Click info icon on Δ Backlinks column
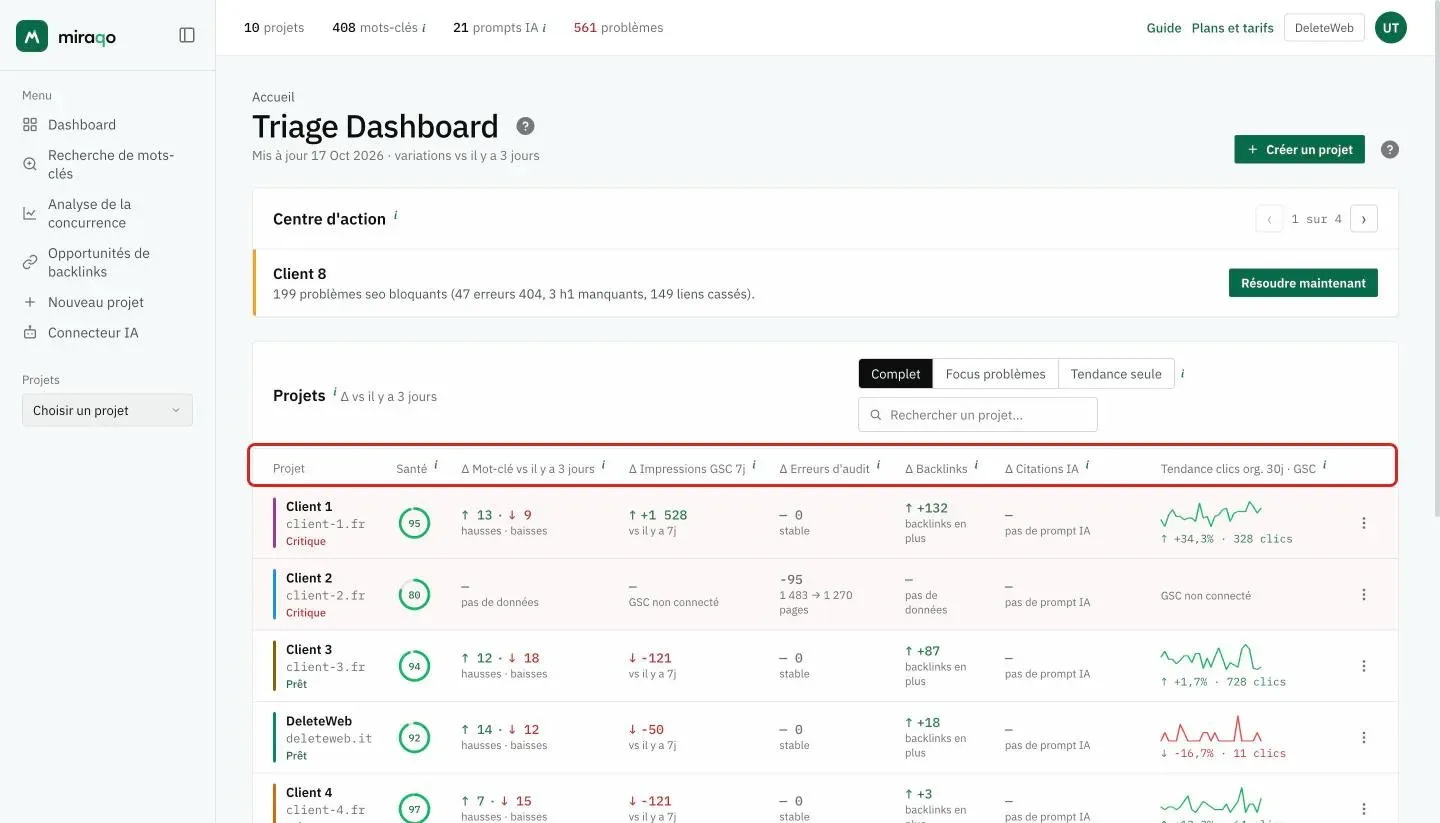The height and width of the screenshot is (823, 1440). click(x=977, y=465)
